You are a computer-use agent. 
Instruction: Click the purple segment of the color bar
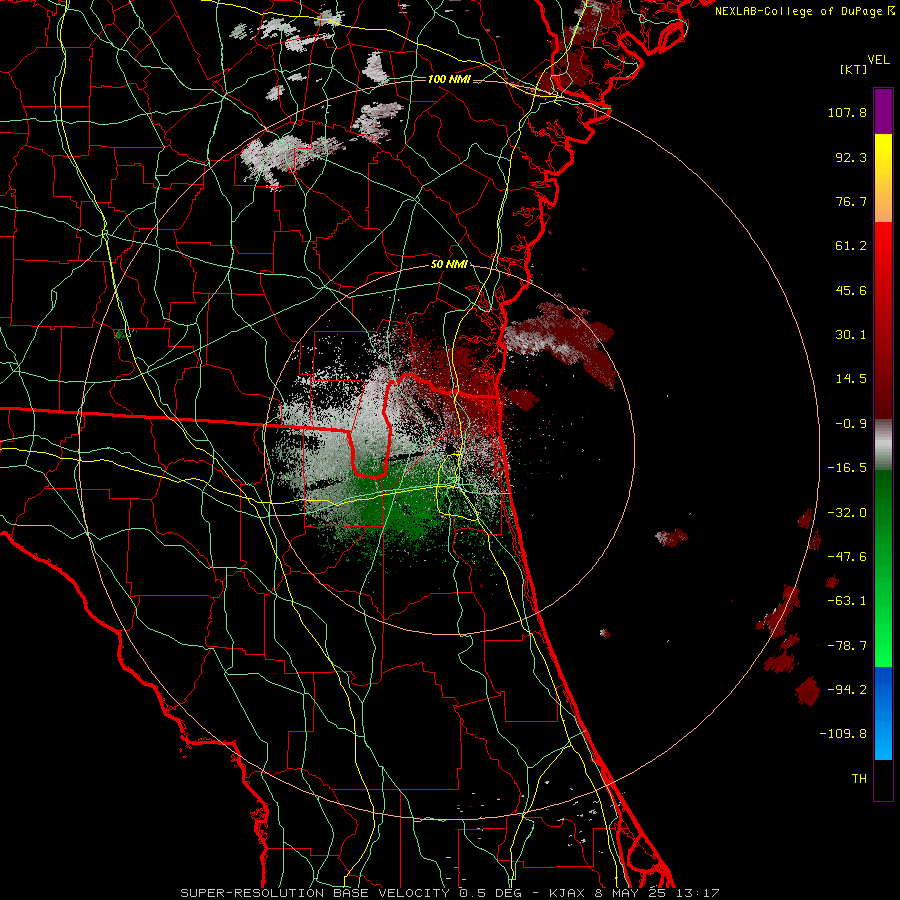(883, 111)
